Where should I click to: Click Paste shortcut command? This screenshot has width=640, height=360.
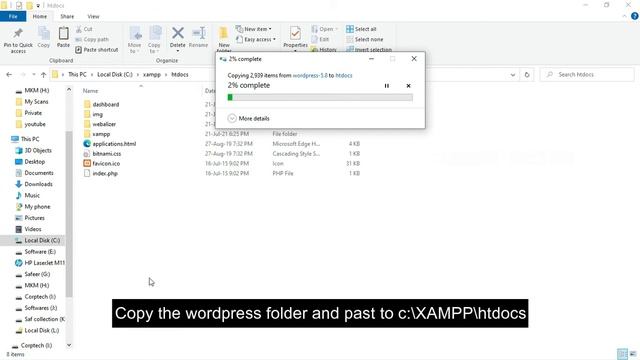click(x=97, y=50)
